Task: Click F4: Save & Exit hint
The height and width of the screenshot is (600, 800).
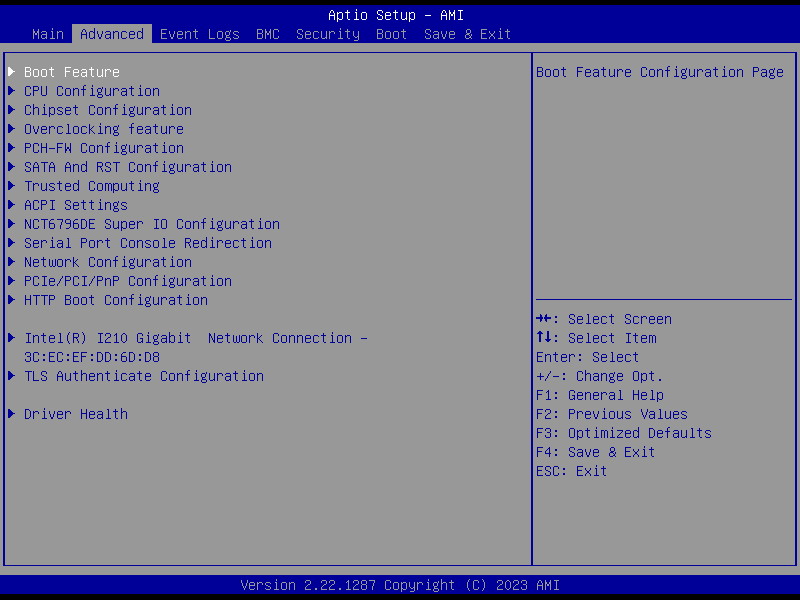Action: 595,452
